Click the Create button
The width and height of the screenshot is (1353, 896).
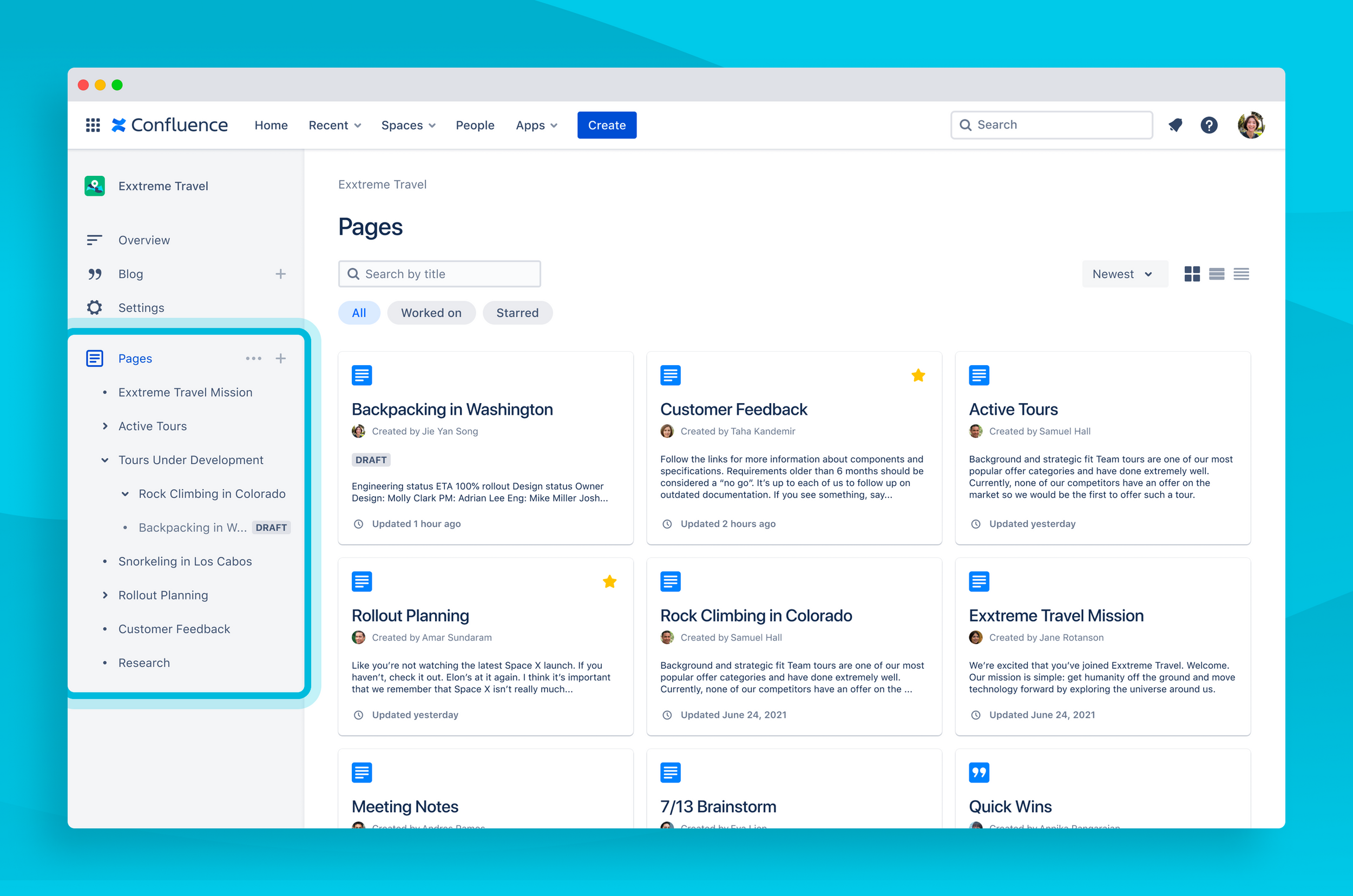pos(606,124)
